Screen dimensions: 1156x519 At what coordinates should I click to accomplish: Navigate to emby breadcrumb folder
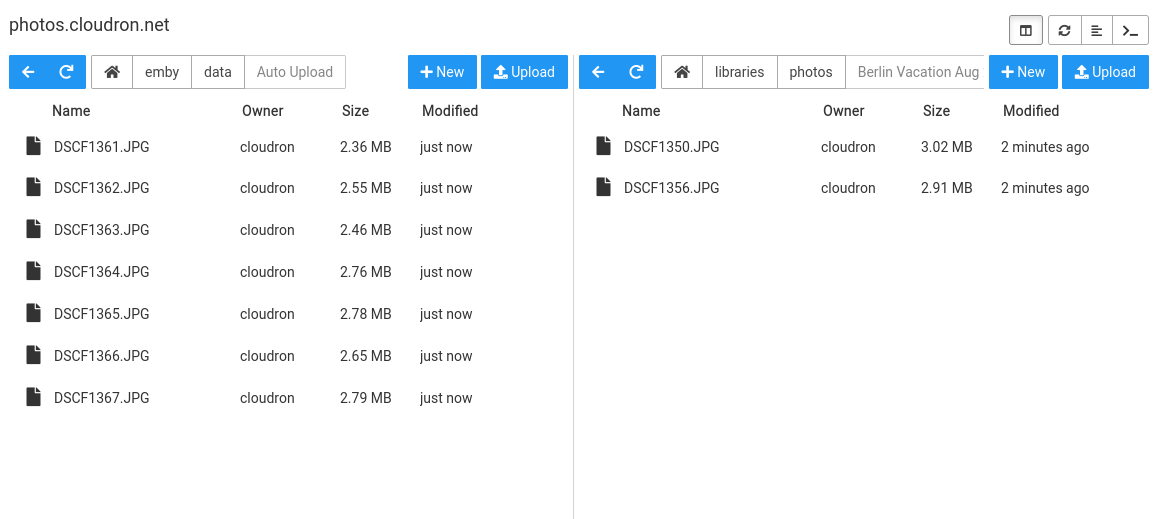pyautogui.click(x=162, y=72)
